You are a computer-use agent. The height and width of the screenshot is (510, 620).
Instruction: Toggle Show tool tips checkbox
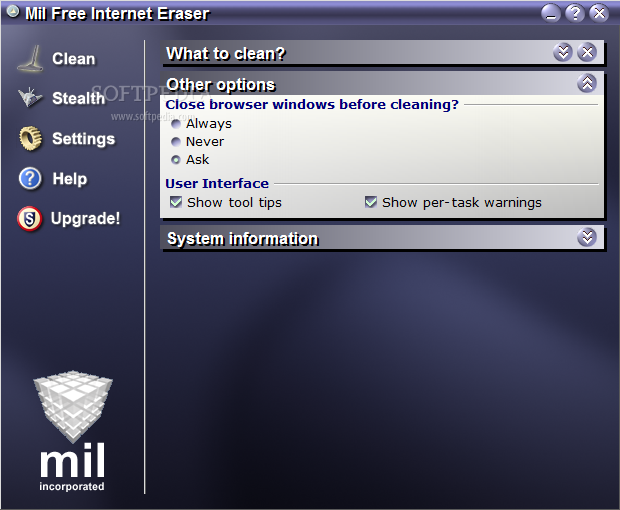pos(176,202)
